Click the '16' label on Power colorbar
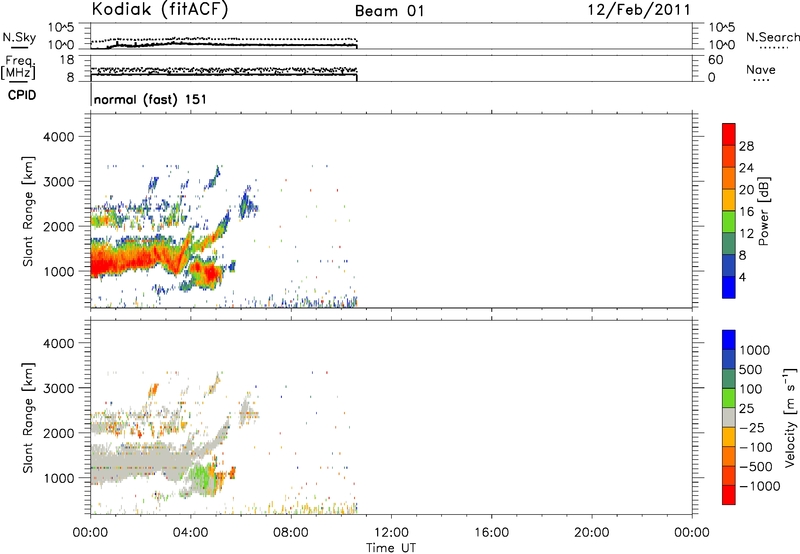The width and height of the screenshot is (800, 554). click(x=746, y=212)
